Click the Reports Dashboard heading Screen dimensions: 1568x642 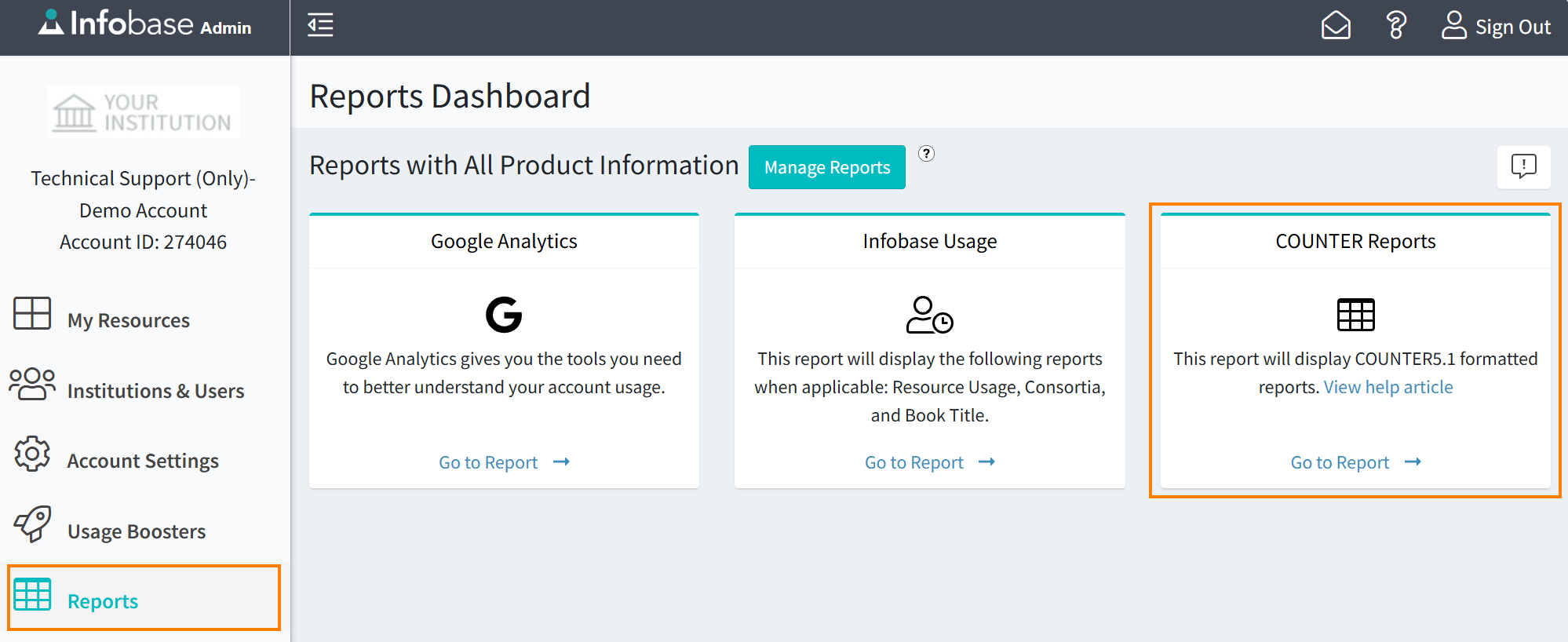[x=450, y=97]
